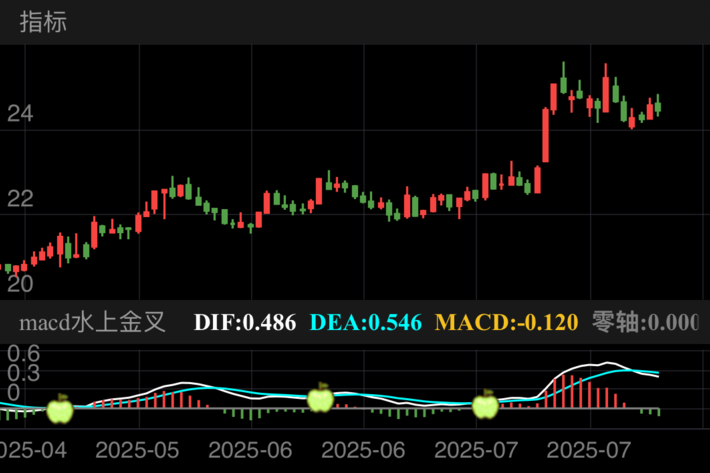Click the price axis label 22
This screenshot has width=710, height=473.
[20, 199]
